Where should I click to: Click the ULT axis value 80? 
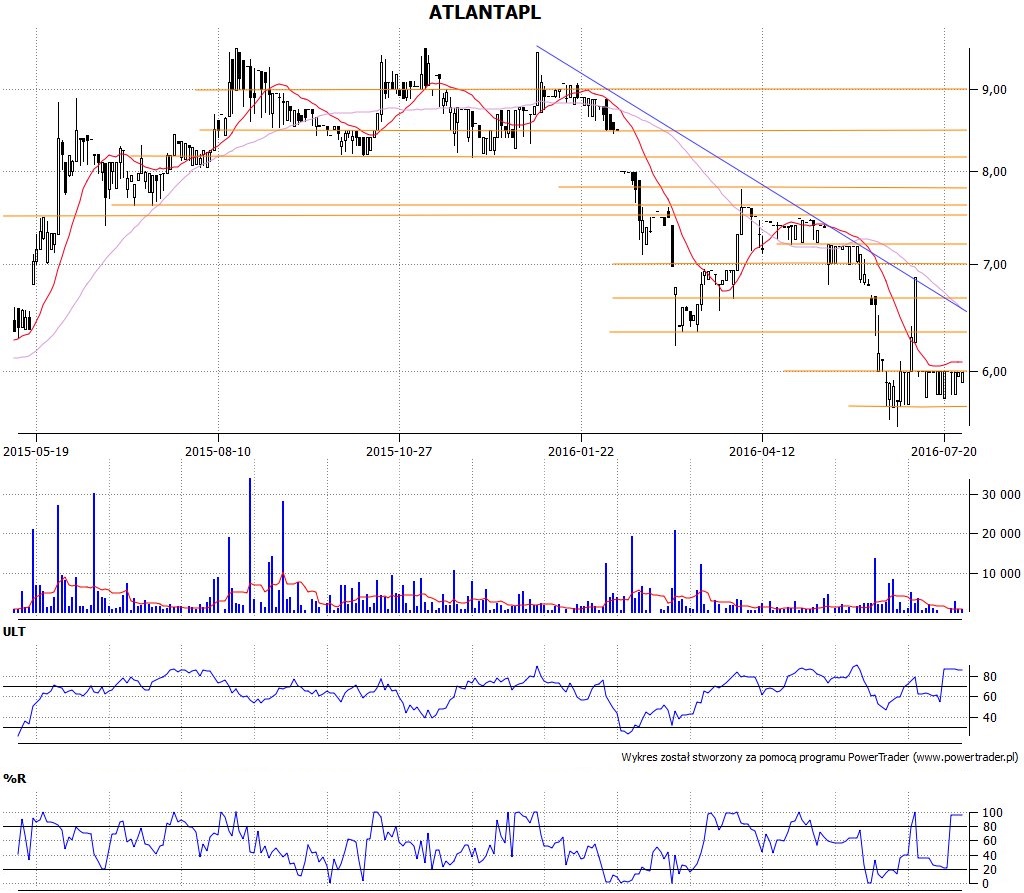[x=989, y=677]
